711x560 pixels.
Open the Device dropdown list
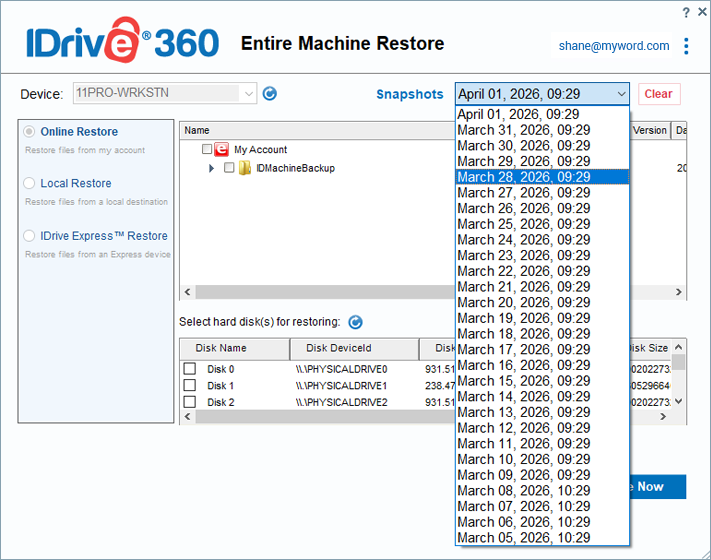coord(248,94)
